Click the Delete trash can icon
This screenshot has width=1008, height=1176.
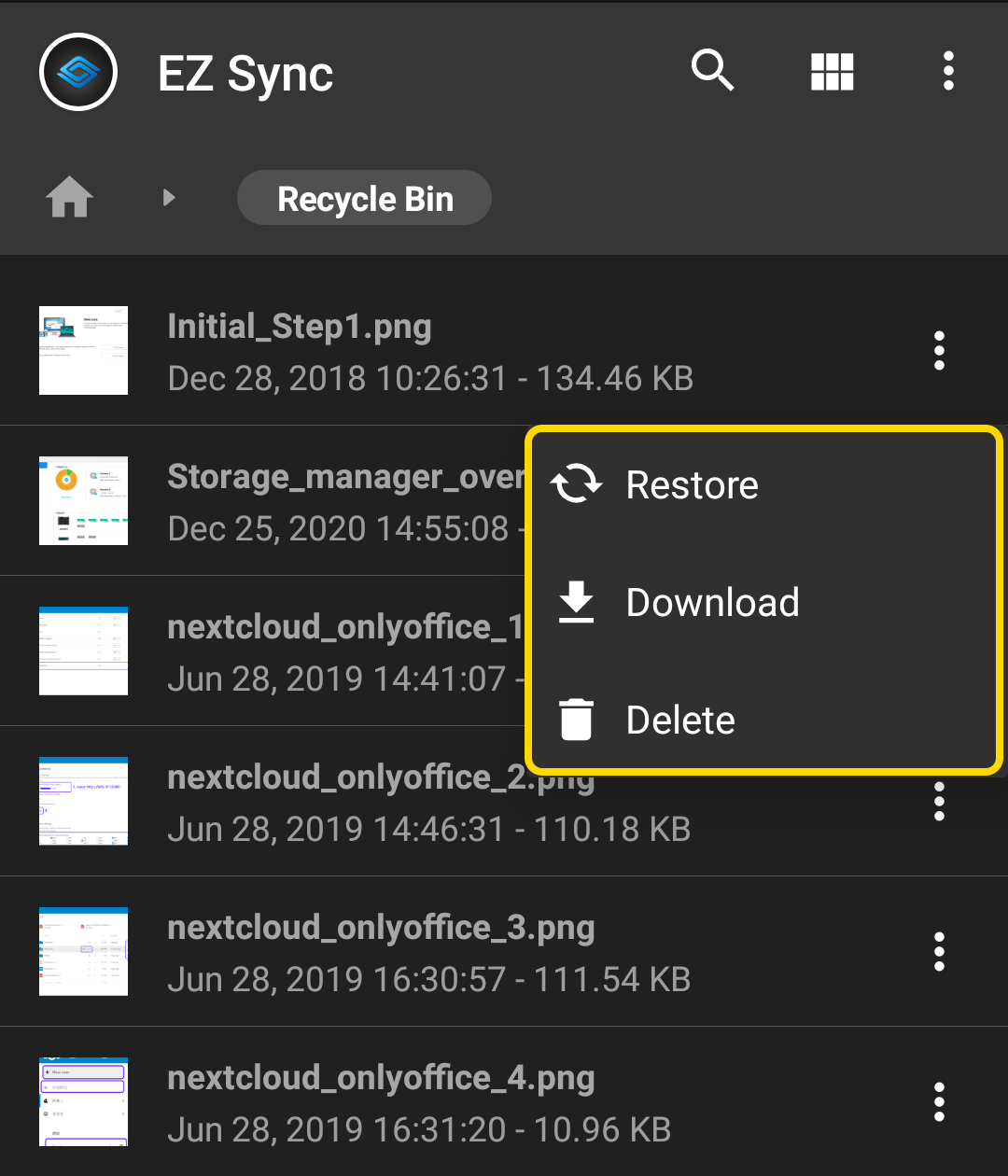(x=576, y=720)
